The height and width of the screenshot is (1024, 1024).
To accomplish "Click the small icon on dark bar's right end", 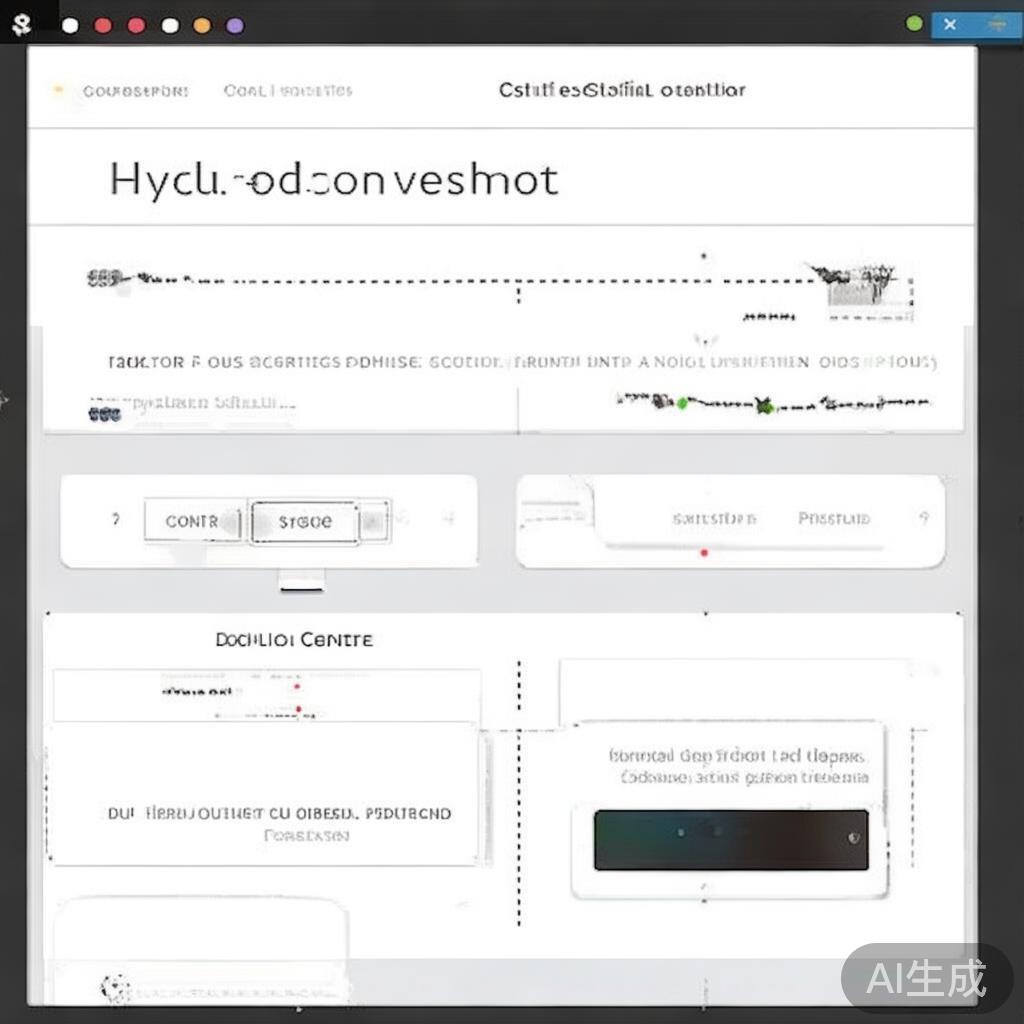I will 853,837.
